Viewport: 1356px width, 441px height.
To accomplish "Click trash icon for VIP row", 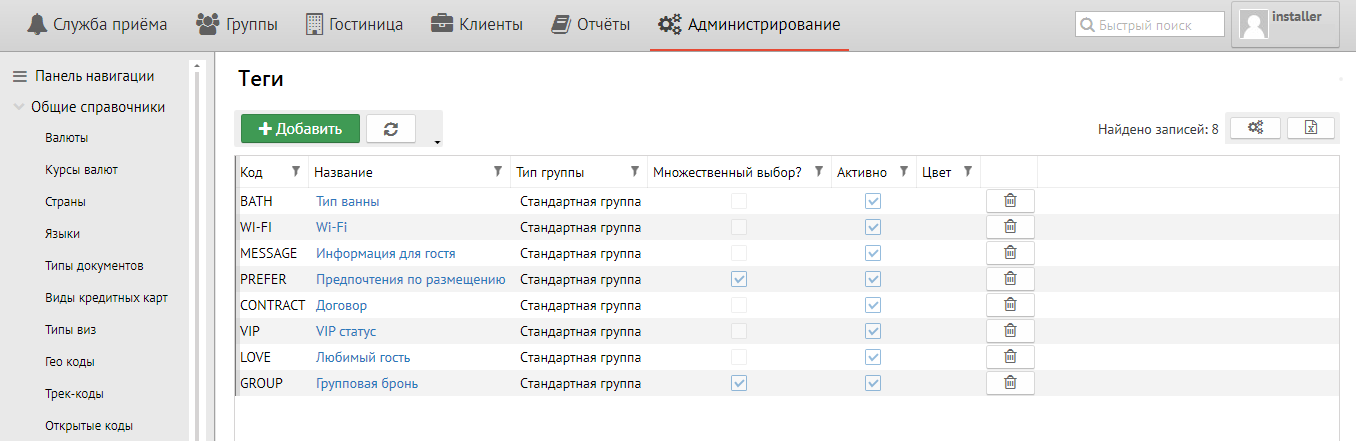I will click(1010, 331).
